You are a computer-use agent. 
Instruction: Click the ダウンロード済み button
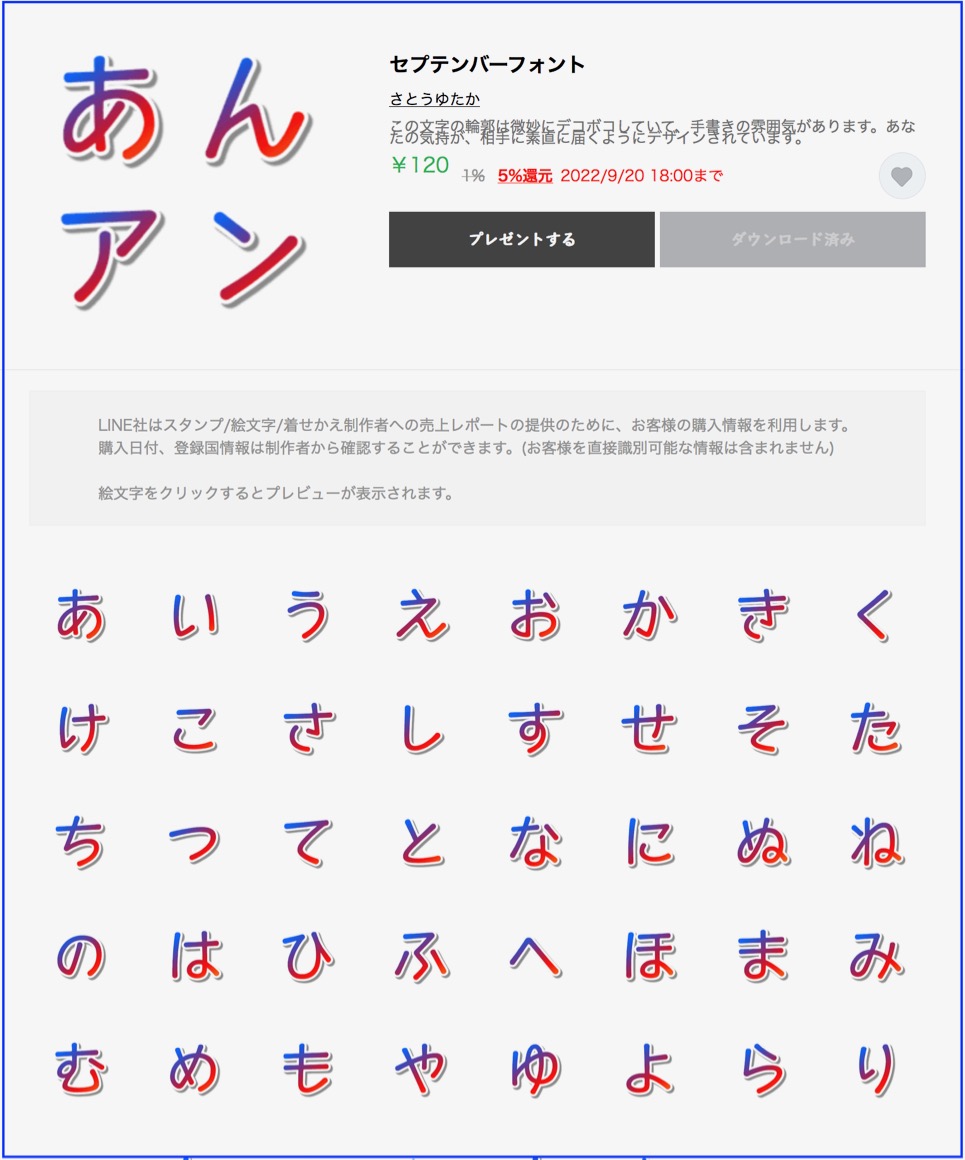(793, 239)
